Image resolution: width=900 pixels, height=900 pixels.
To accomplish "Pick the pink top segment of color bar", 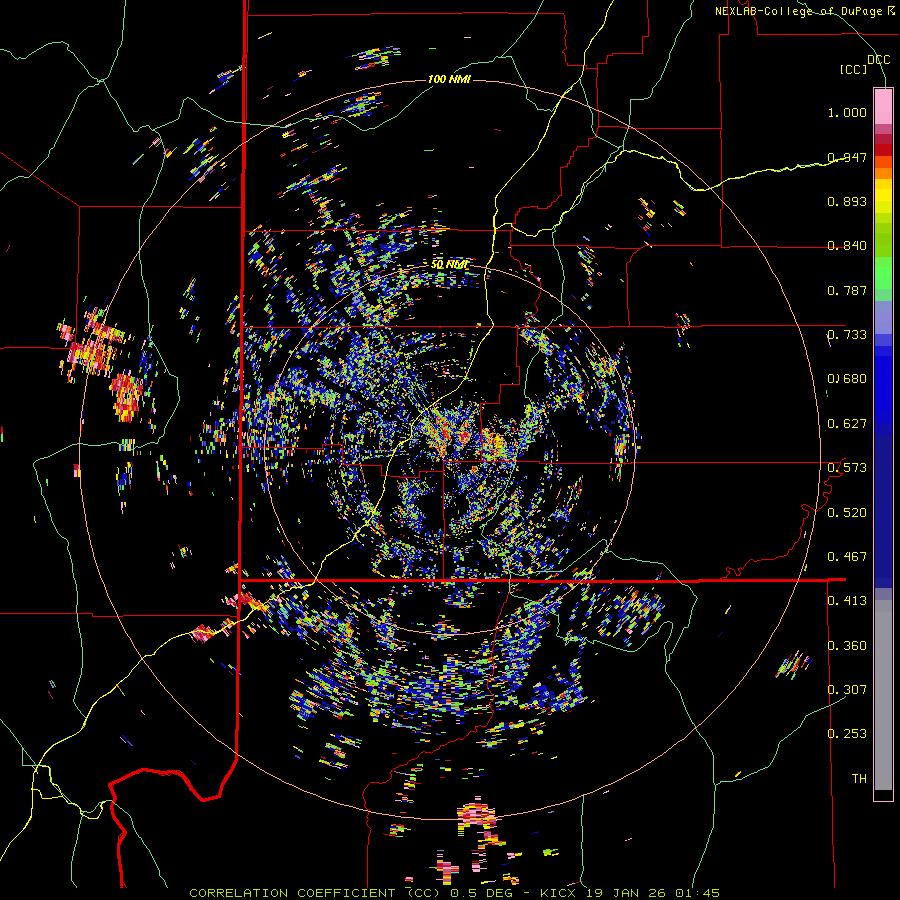I will [883, 106].
